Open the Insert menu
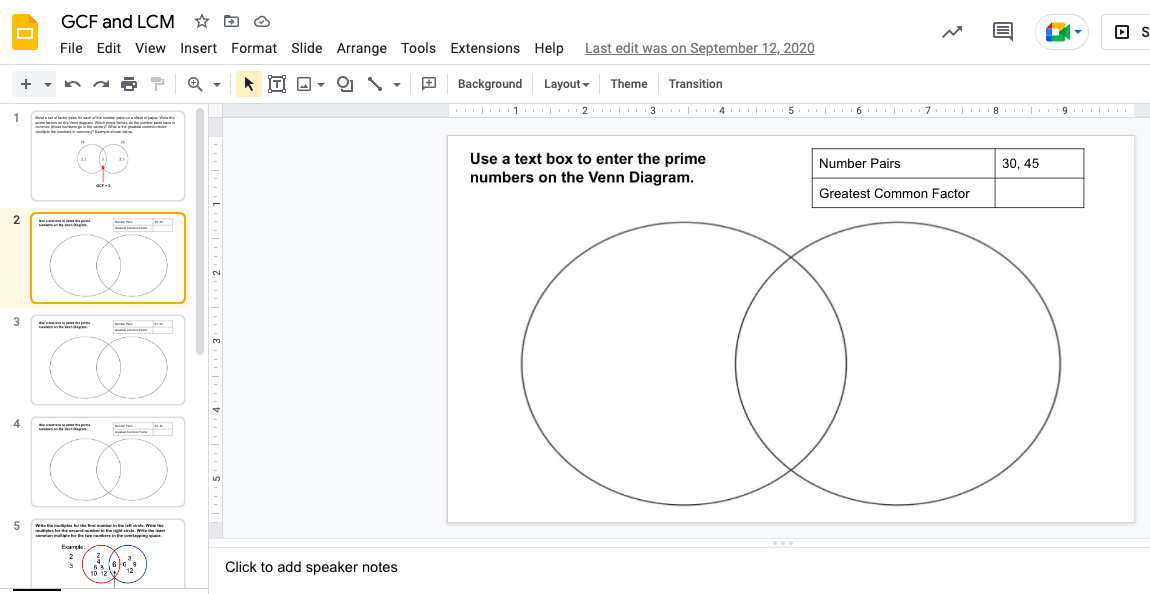 click(x=198, y=48)
